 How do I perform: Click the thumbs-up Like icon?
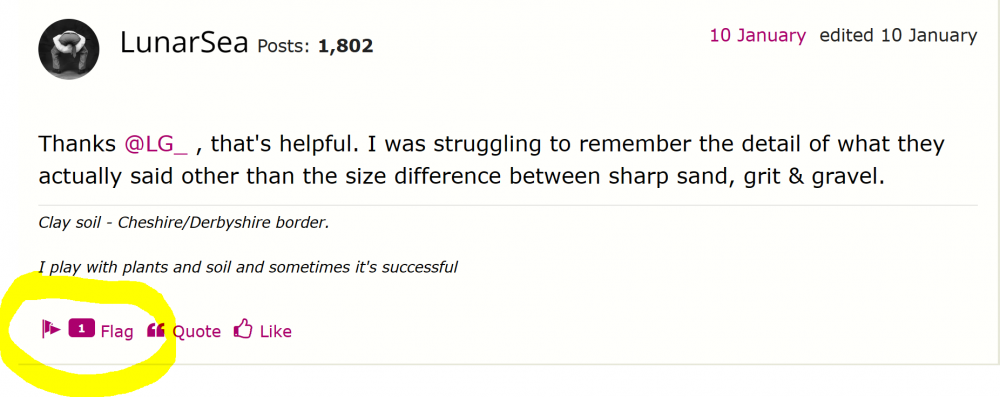[x=243, y=329]
